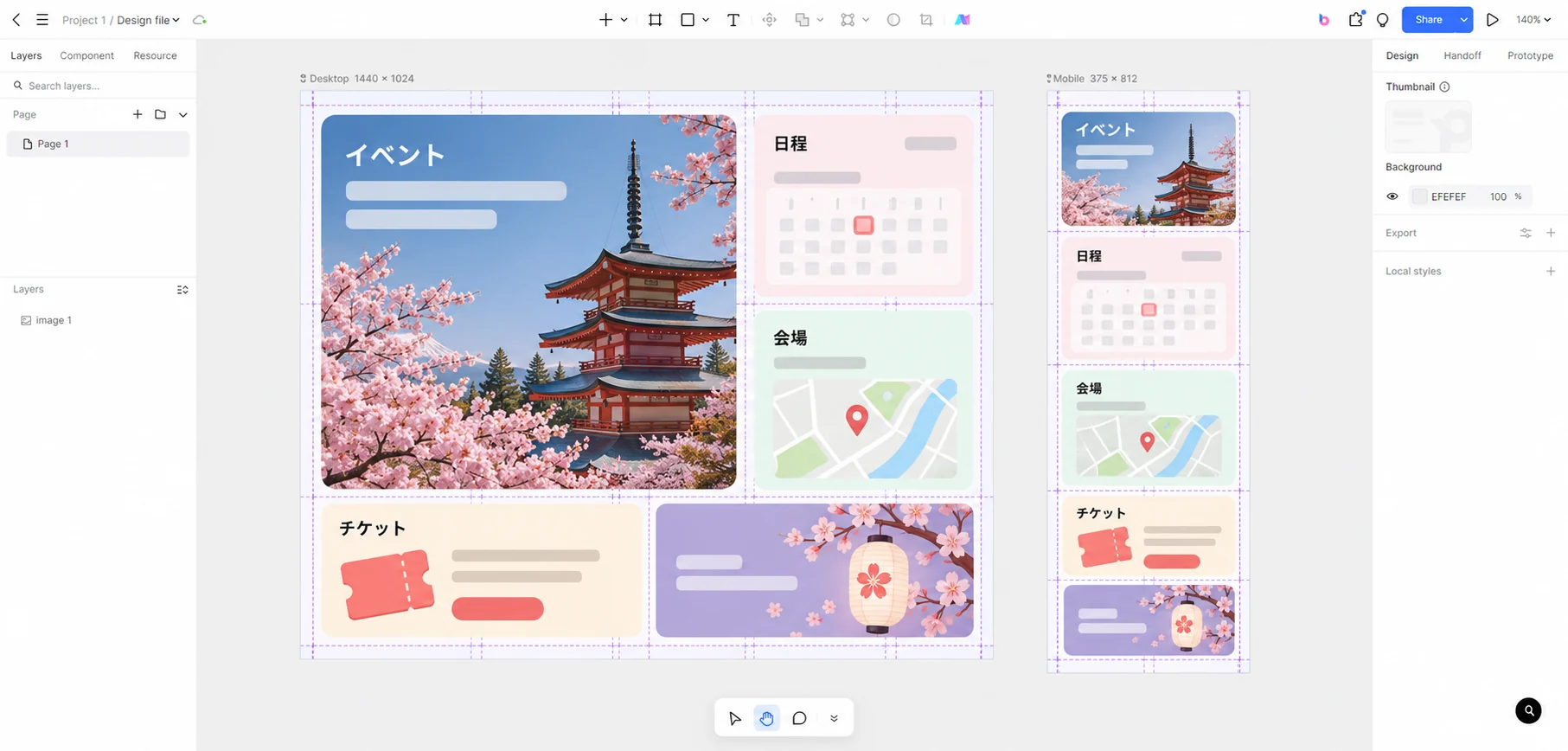The width and height of the screenshot is (1568, 751).
Task: Add a new page with plus
Action: pos(138,114)
